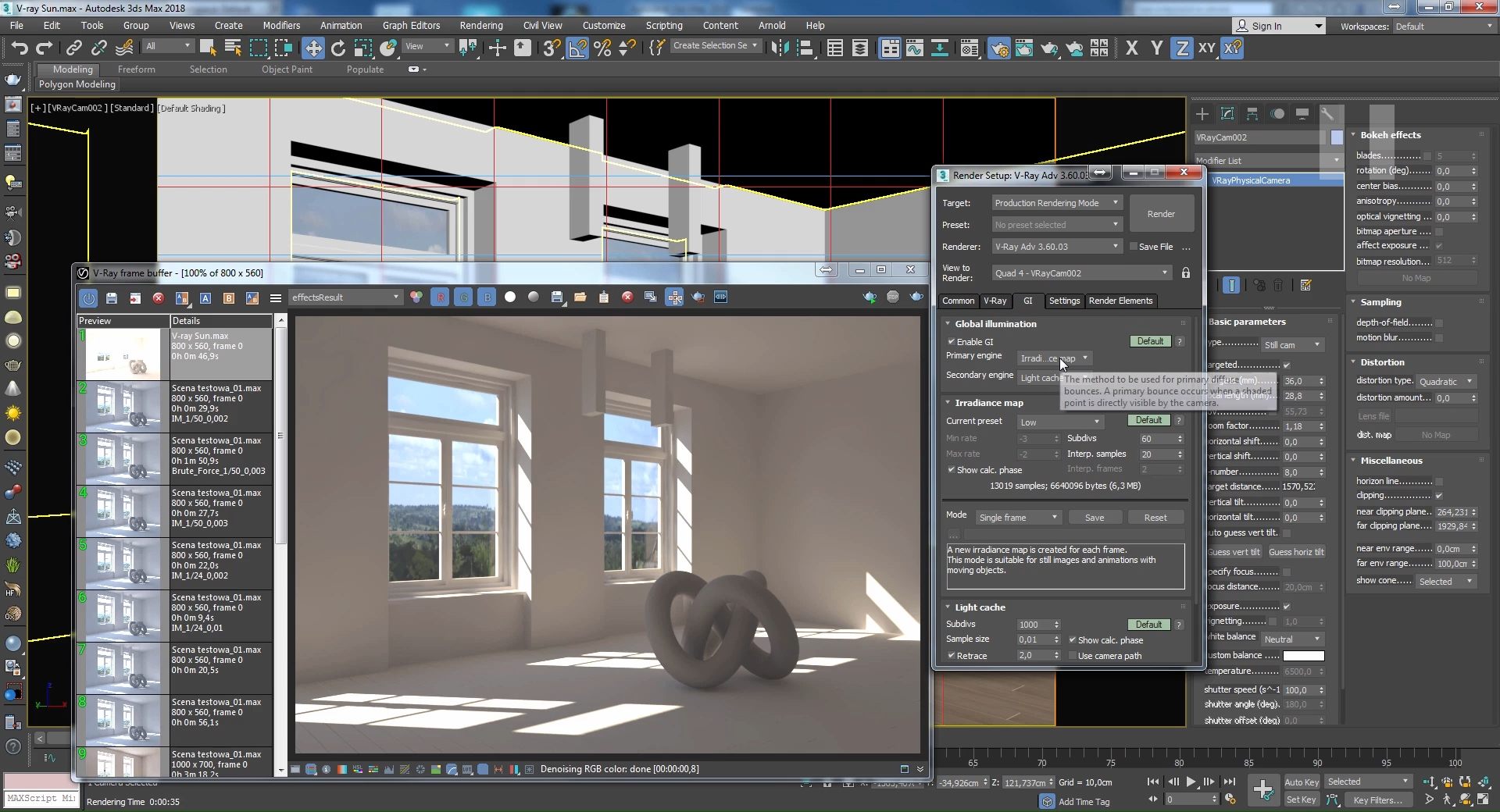
Task: Select first V-ray Sun.max history thumbnail
Action: (x=123, y=354)
